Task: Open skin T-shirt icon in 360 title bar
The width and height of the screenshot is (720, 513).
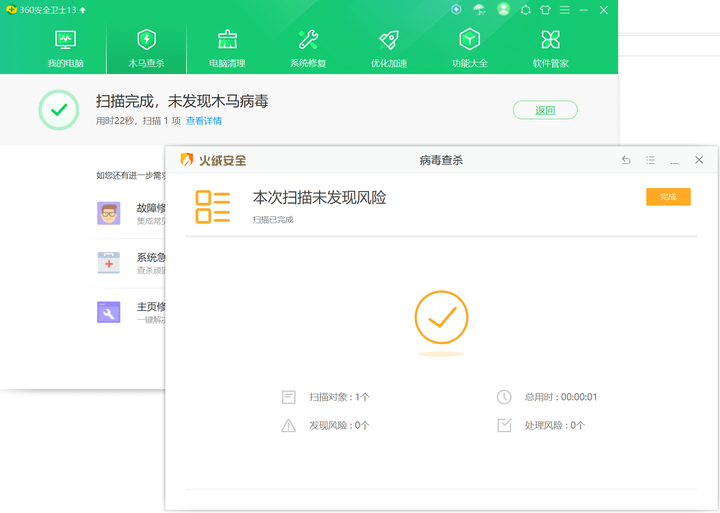Action: pos(545,10)
